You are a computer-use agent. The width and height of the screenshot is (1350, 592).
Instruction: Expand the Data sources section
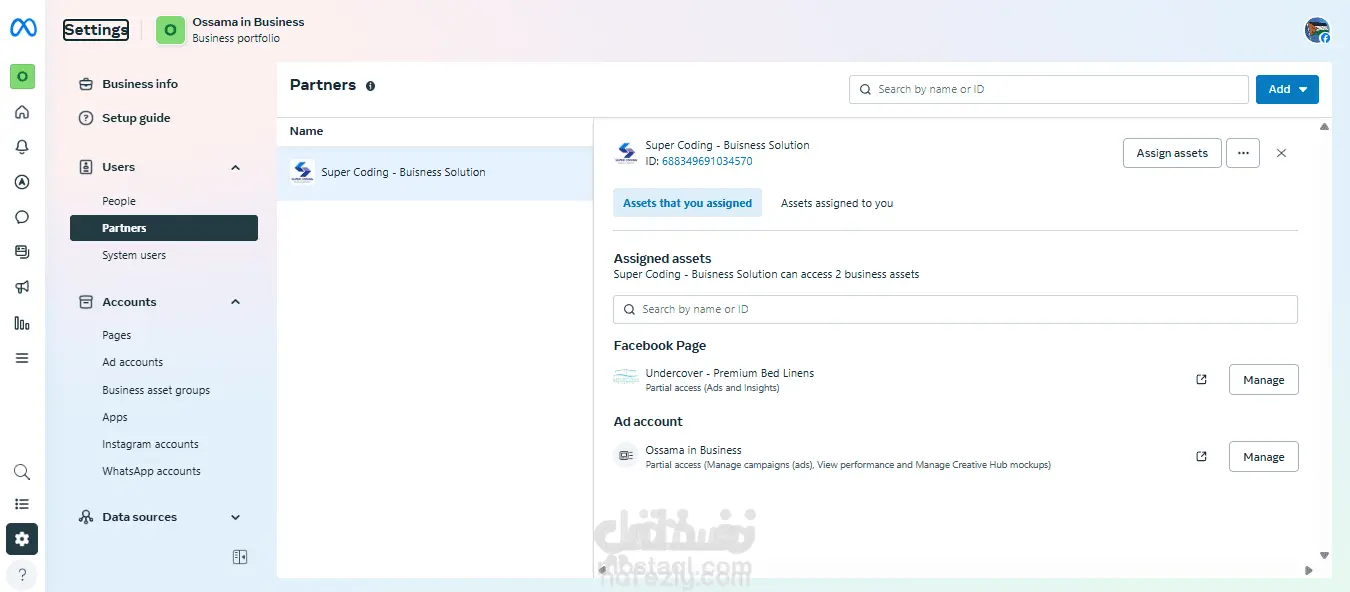click(236, 517)
